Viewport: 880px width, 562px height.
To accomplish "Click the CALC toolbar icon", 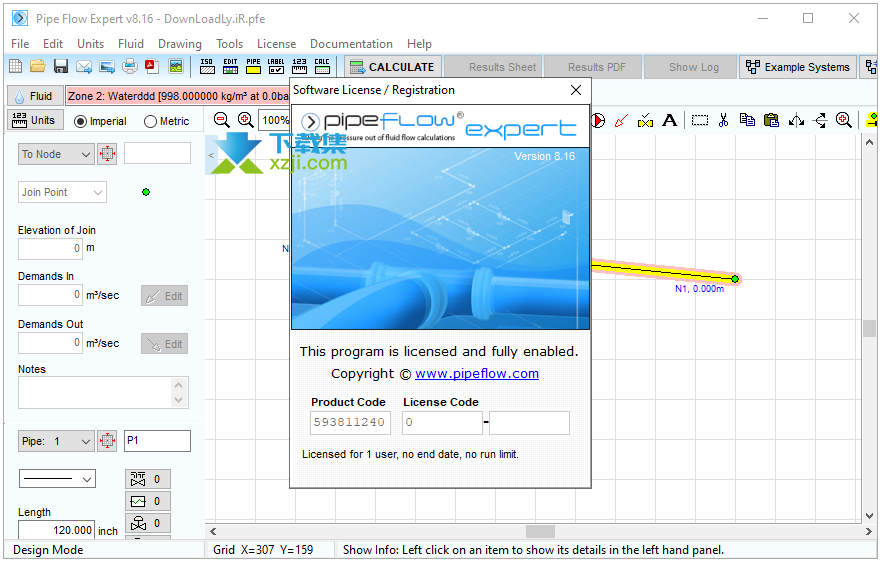I will pos(322,66).
